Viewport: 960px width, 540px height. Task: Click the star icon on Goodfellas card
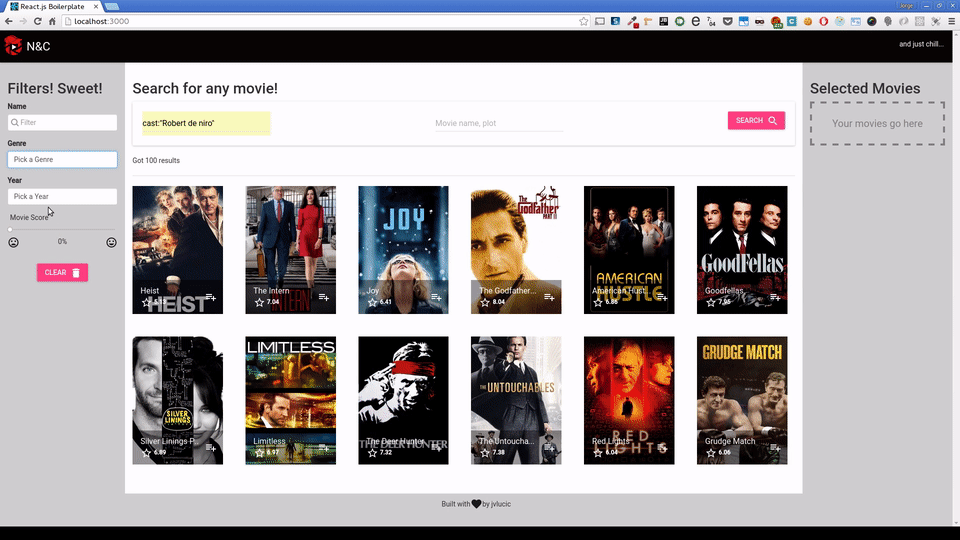pyautogui.click(x=711, y=302)
